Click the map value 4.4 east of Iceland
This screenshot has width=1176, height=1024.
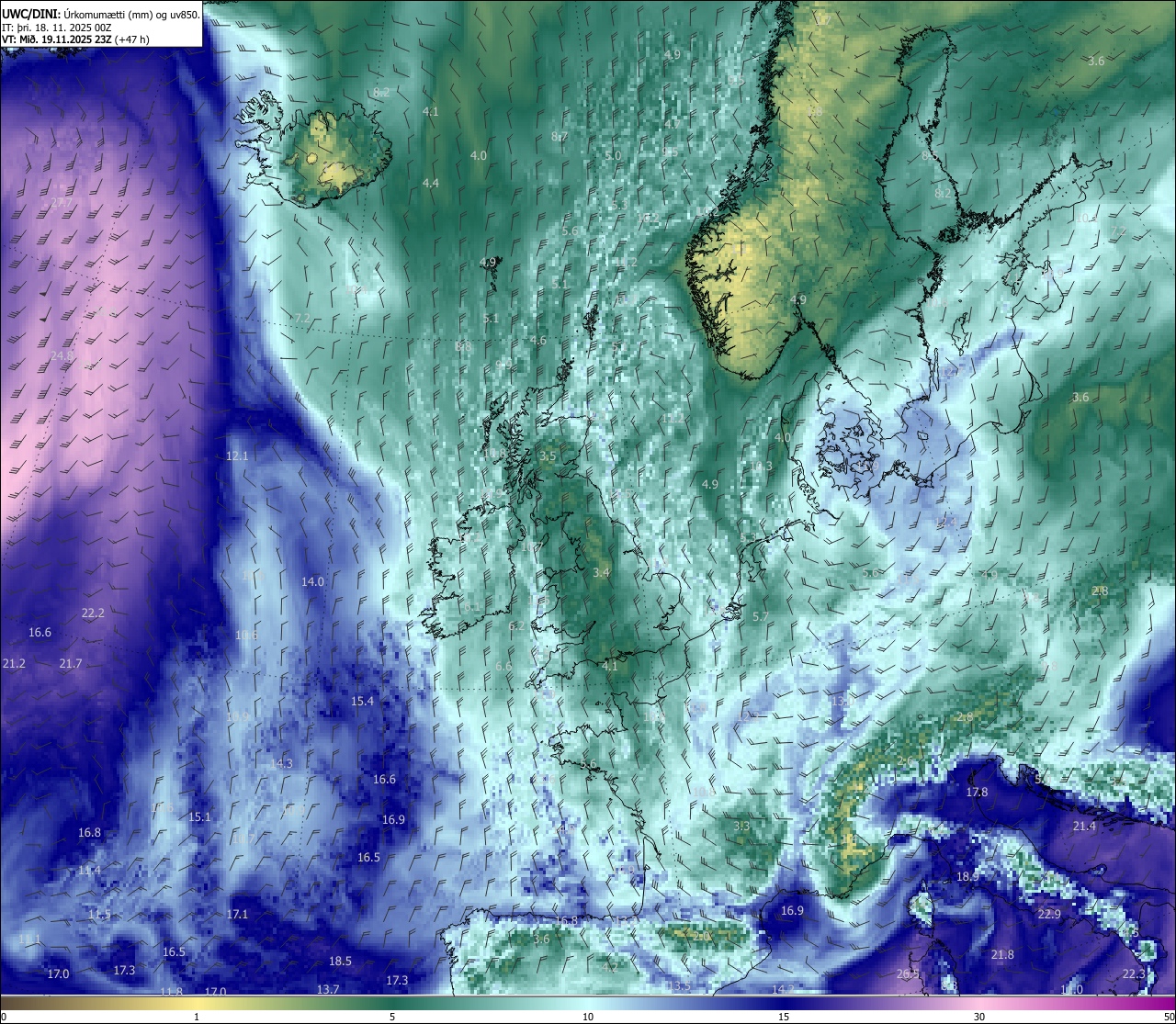click(x=430, y=183)
